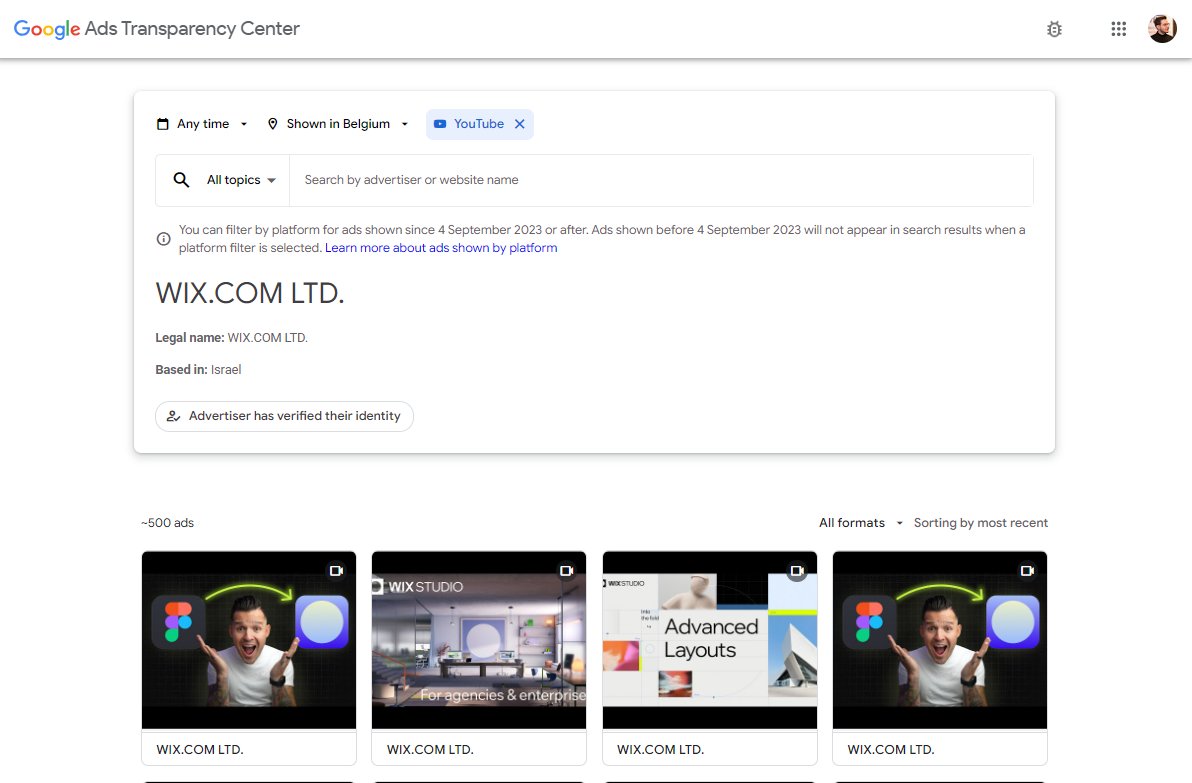Click WIX.COM LTD. label under Advanced Layouts ad

pos(661,750)
